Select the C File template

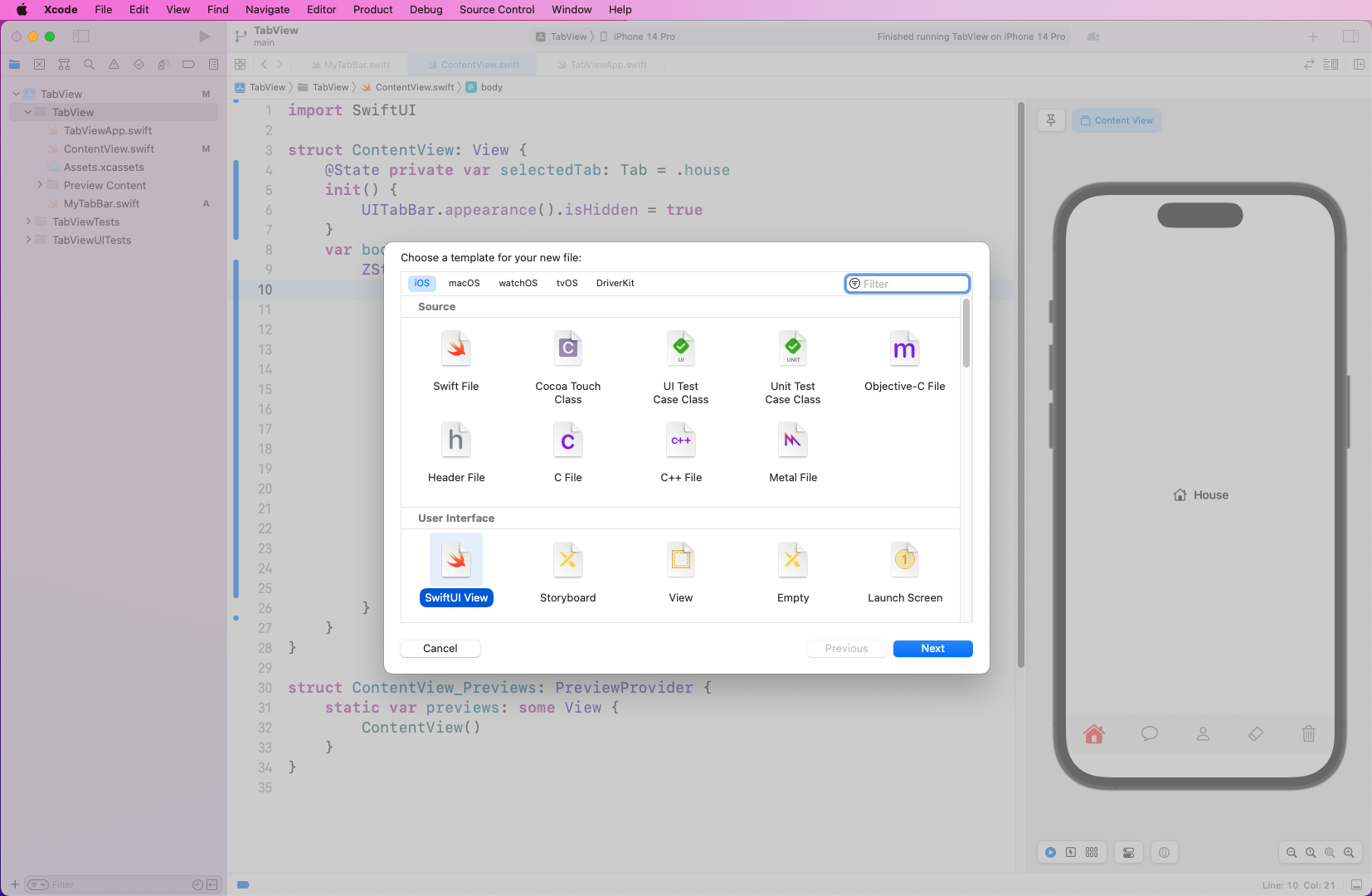pos(568,453)
